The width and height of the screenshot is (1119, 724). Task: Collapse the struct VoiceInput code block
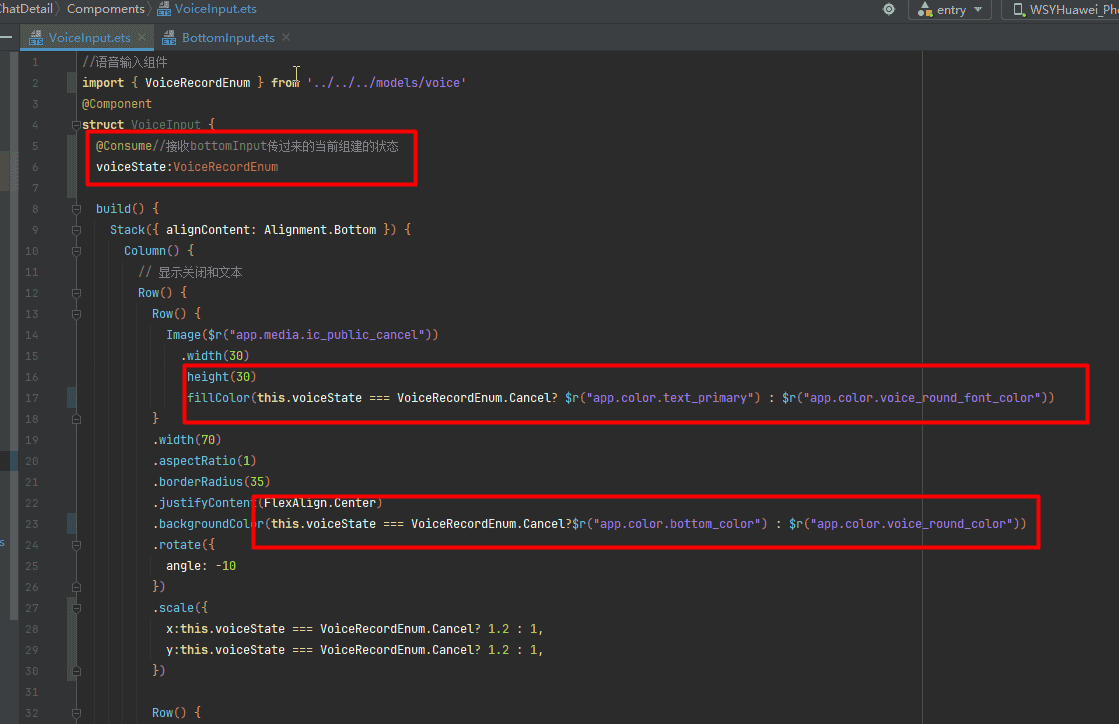pyautogui.click(x=75, y=125)
